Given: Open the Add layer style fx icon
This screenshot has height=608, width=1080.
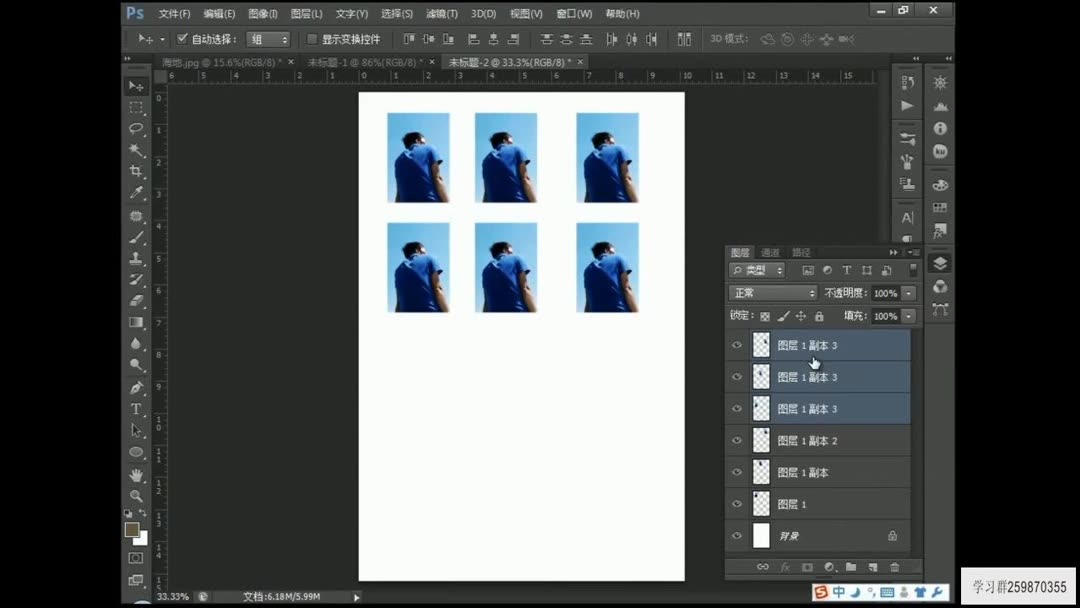Looking at the screenshot, I should point(785,567).
